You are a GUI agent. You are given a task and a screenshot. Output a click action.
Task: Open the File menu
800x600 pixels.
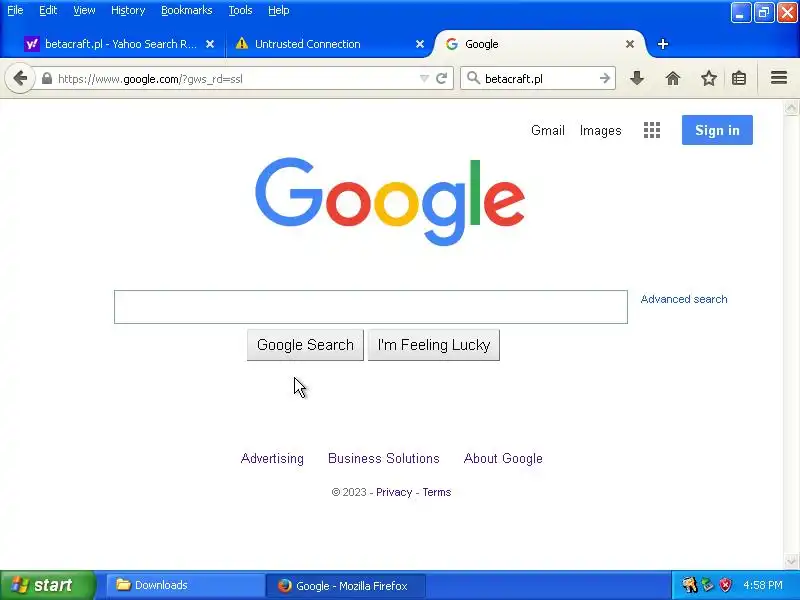(x=15, y=10)
